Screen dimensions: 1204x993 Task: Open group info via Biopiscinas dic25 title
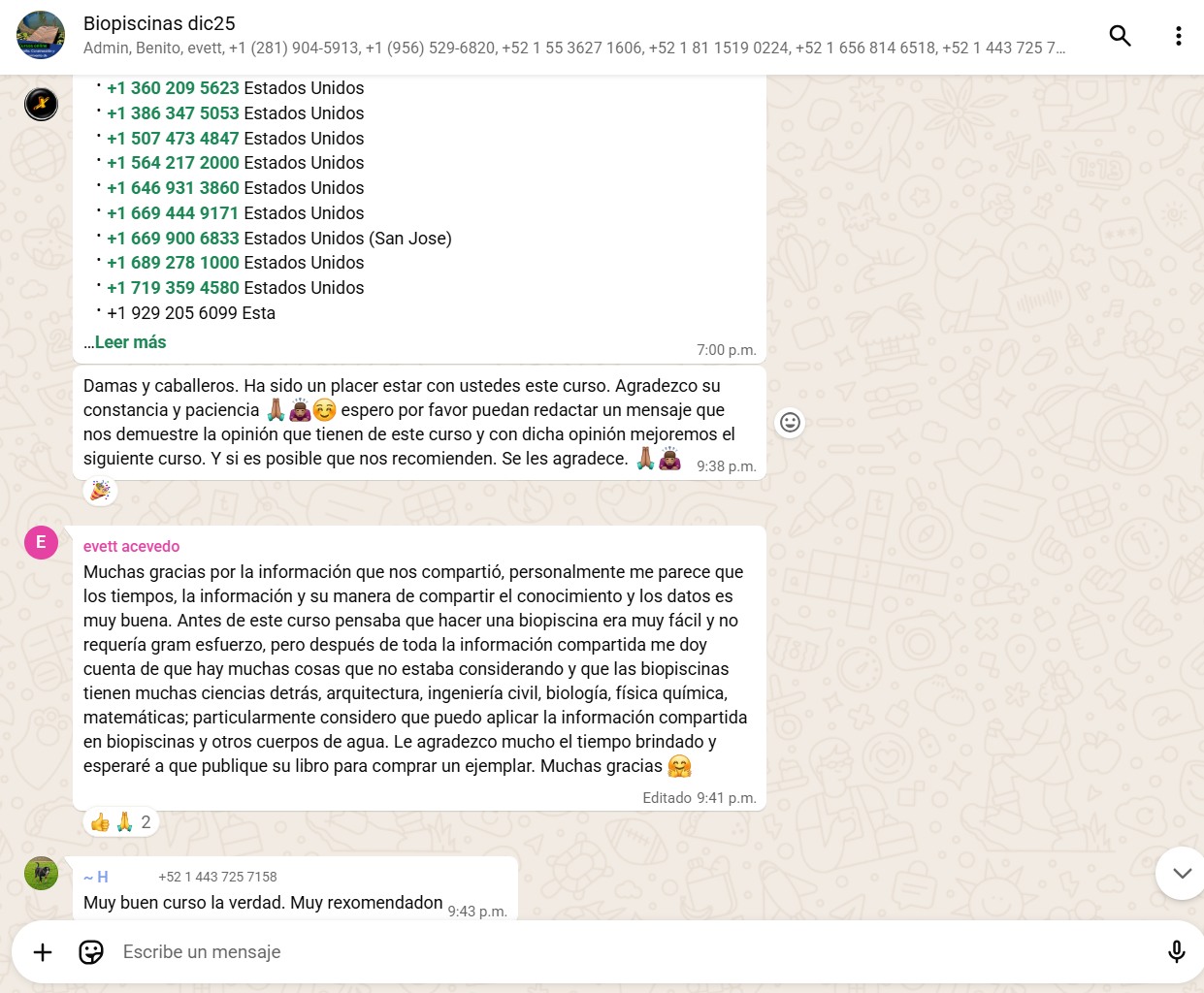point(159,23)
